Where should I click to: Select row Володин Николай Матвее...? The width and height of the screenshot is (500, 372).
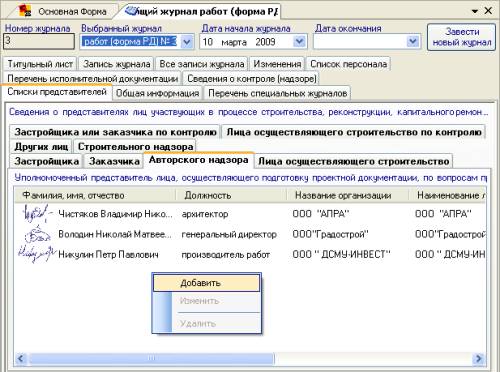[250, 234]
